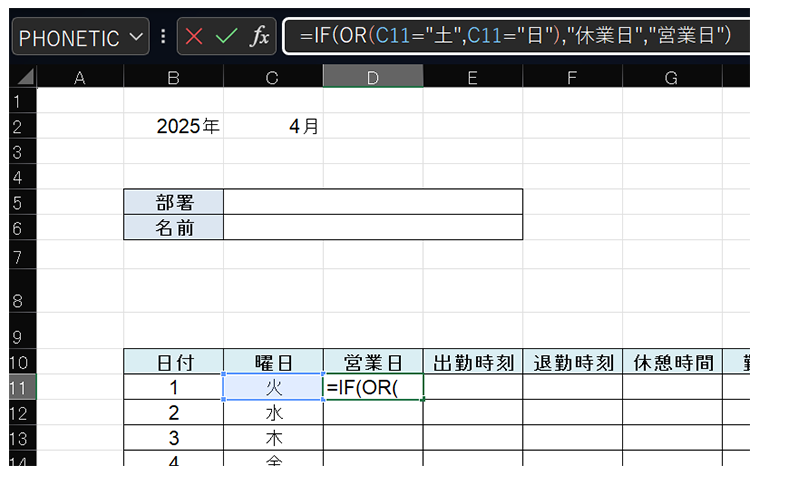Screen dimensions: 800x478
Task: Select column B header
Action: tap(173, 77)
